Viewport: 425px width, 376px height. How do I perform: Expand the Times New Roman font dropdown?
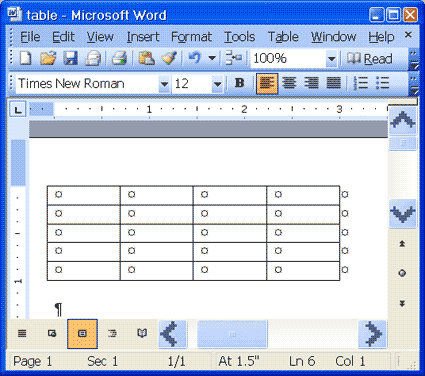(164, 84)
